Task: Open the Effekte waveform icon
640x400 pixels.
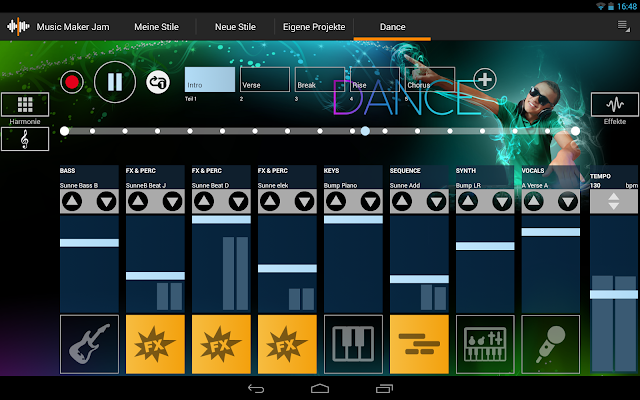Action: click(x=615, y=104)
